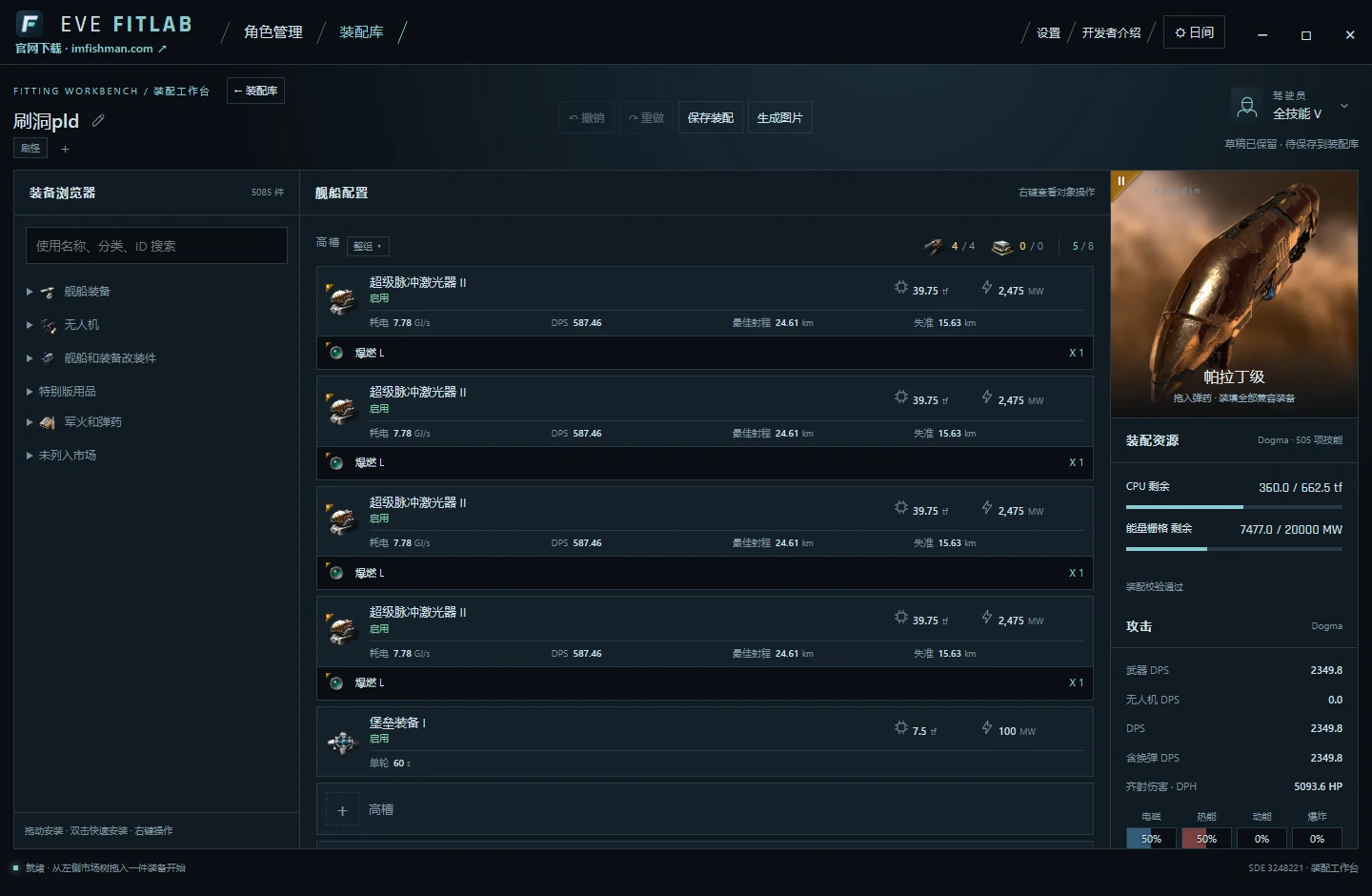Click the turret hardpoint icon beside 4/4

point(934,246)
